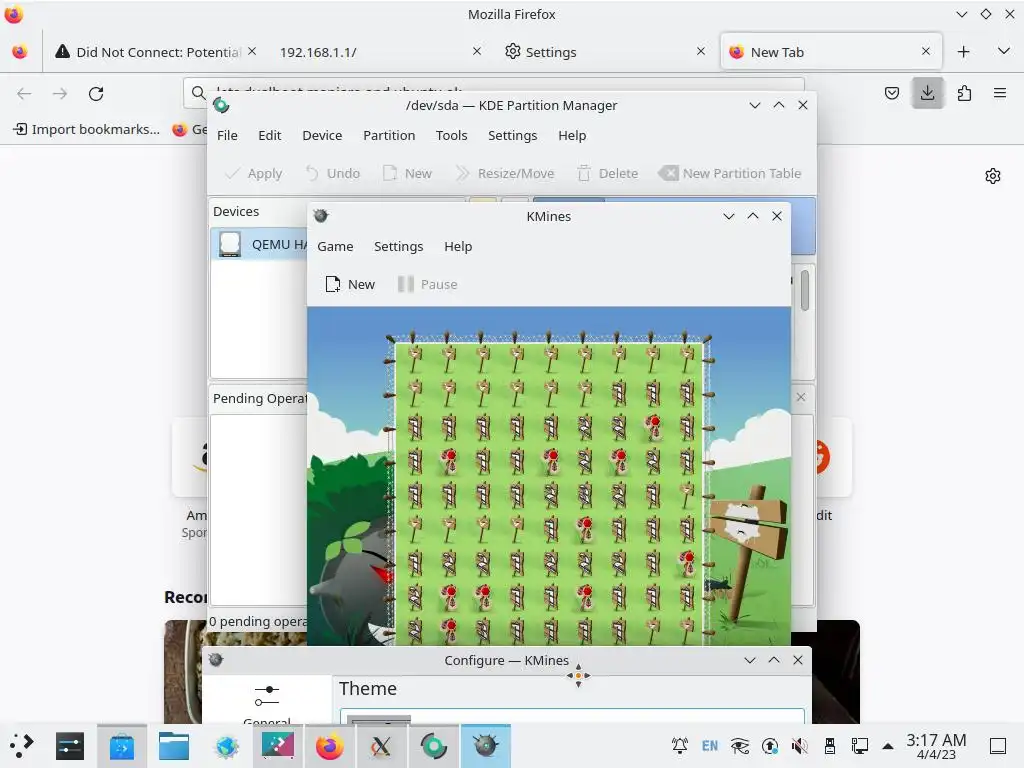Open the Help menu in KMines
Viewport: 1024px width, 768px height.
click(x=458, y=246)
